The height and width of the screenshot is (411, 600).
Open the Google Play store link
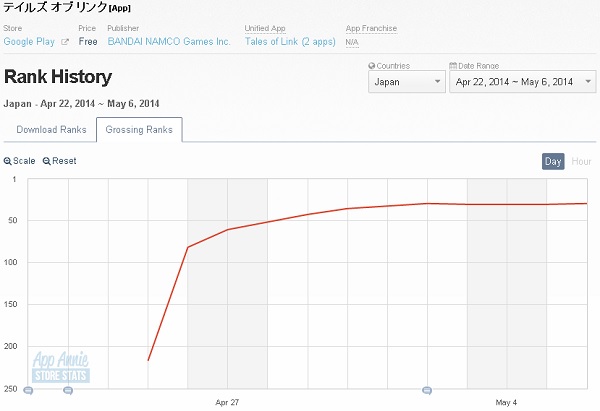(x=30, y=42)
